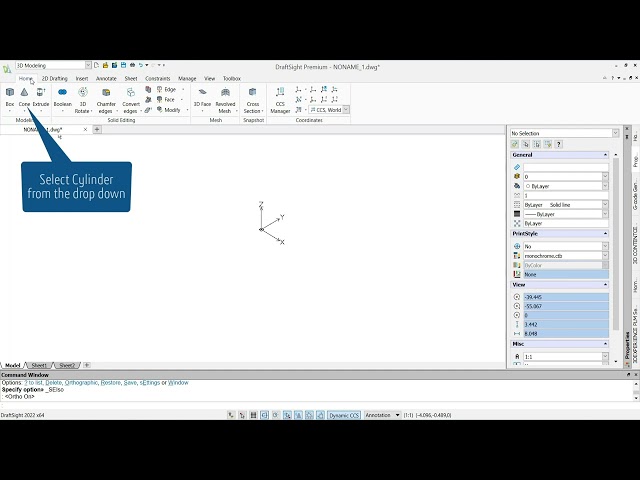Open the No Selection dropdown in Properties

[x=616, y=133]
